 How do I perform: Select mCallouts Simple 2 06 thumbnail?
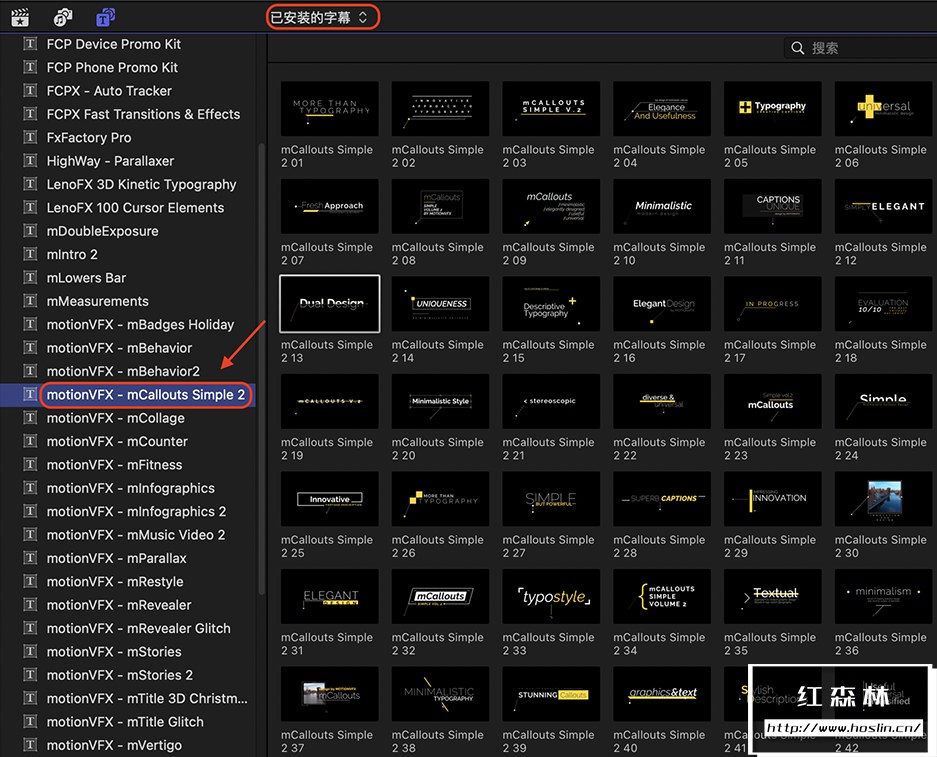click(883, 109)
